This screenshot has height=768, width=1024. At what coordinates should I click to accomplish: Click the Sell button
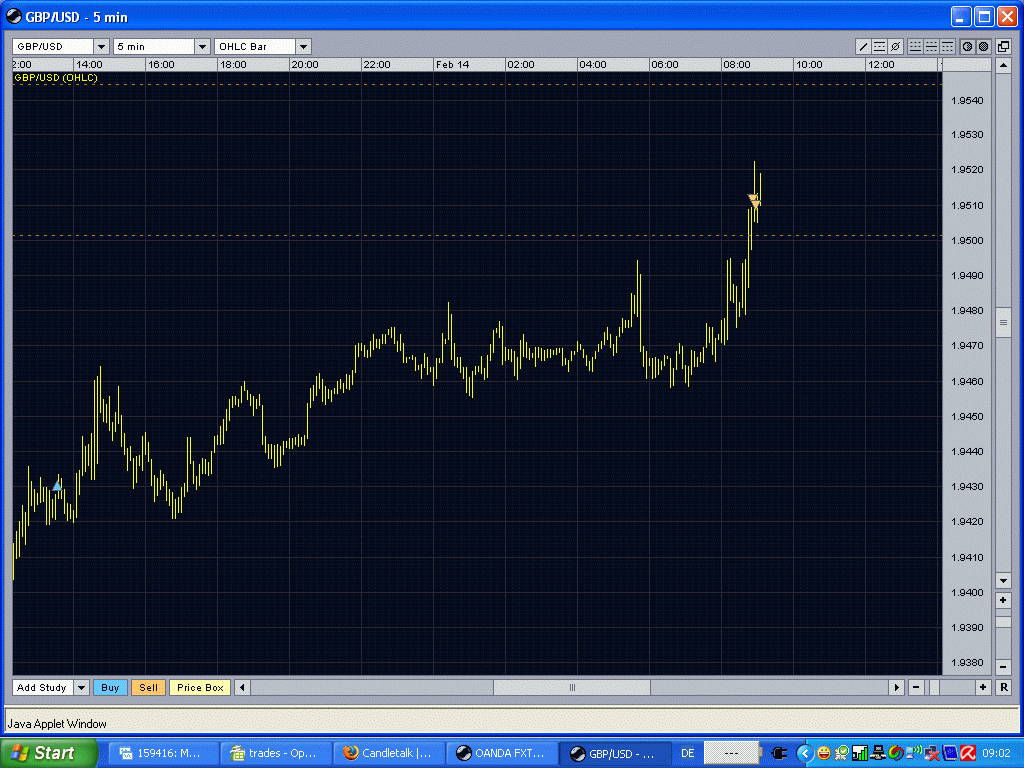coord(148,687)
